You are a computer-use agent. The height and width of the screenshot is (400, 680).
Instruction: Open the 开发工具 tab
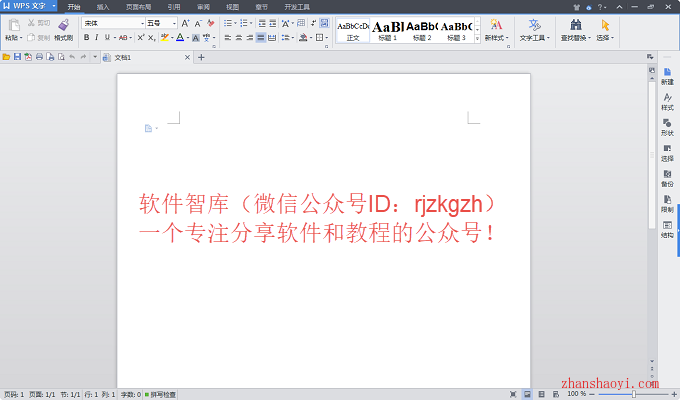(297, 7)
